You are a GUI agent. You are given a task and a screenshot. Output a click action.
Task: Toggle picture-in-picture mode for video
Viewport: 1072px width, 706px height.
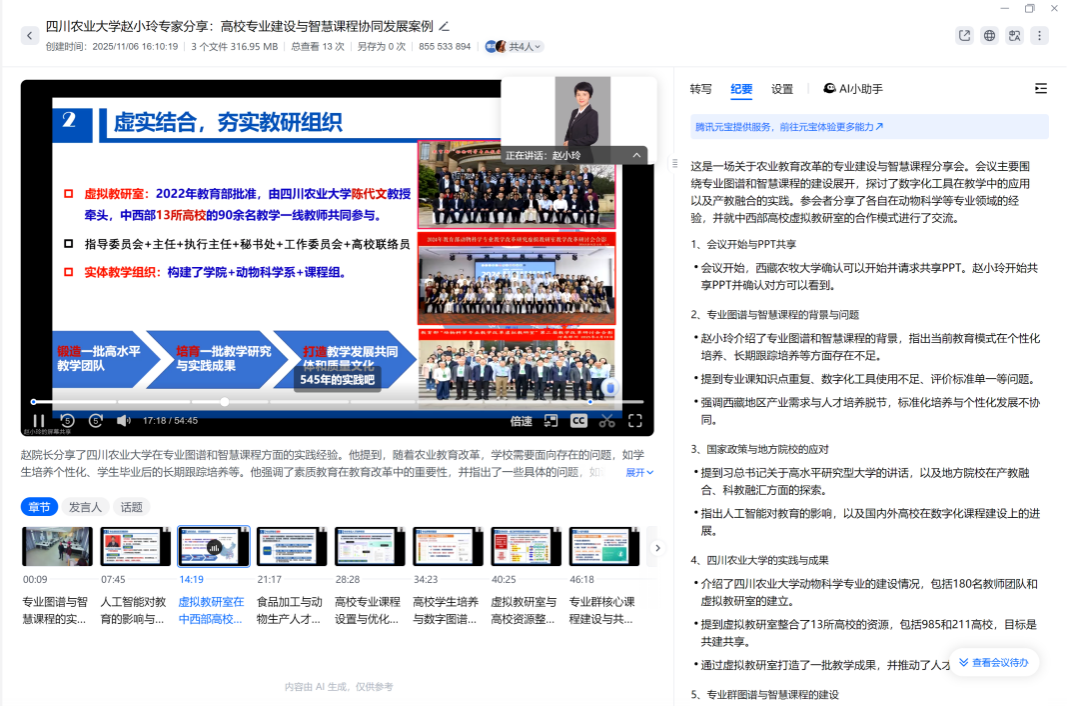click(x=551, y=421)
